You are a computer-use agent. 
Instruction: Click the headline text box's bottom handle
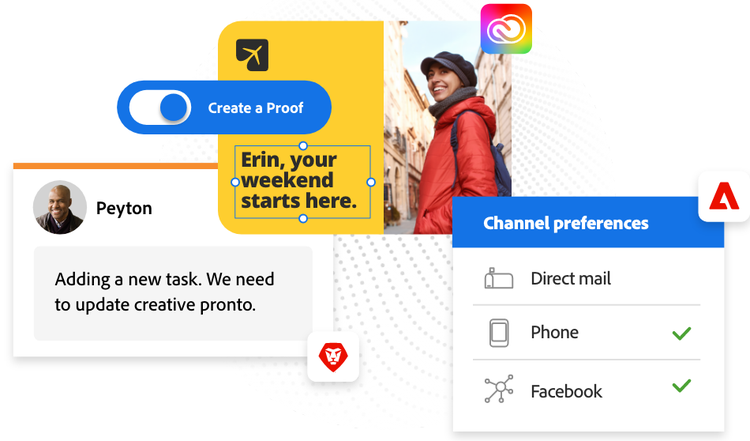(x=303, y=218)
